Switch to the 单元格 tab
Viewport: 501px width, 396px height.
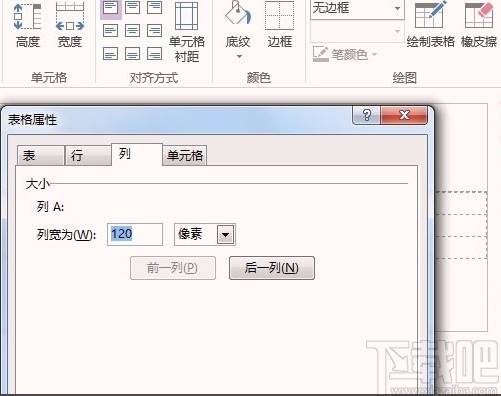(185, 155)
